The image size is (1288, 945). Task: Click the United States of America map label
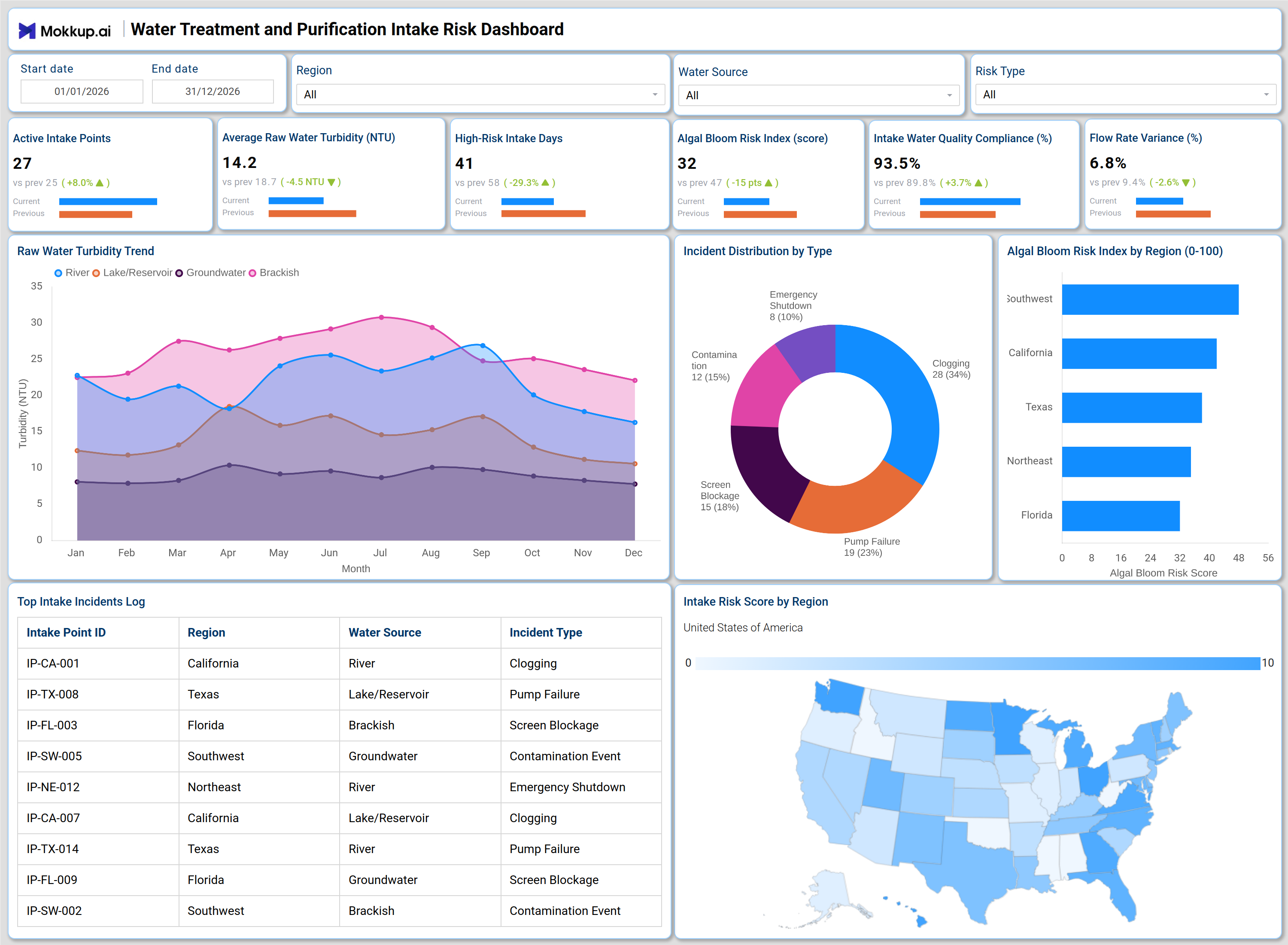pyautogui.click(x=743, y=628)
